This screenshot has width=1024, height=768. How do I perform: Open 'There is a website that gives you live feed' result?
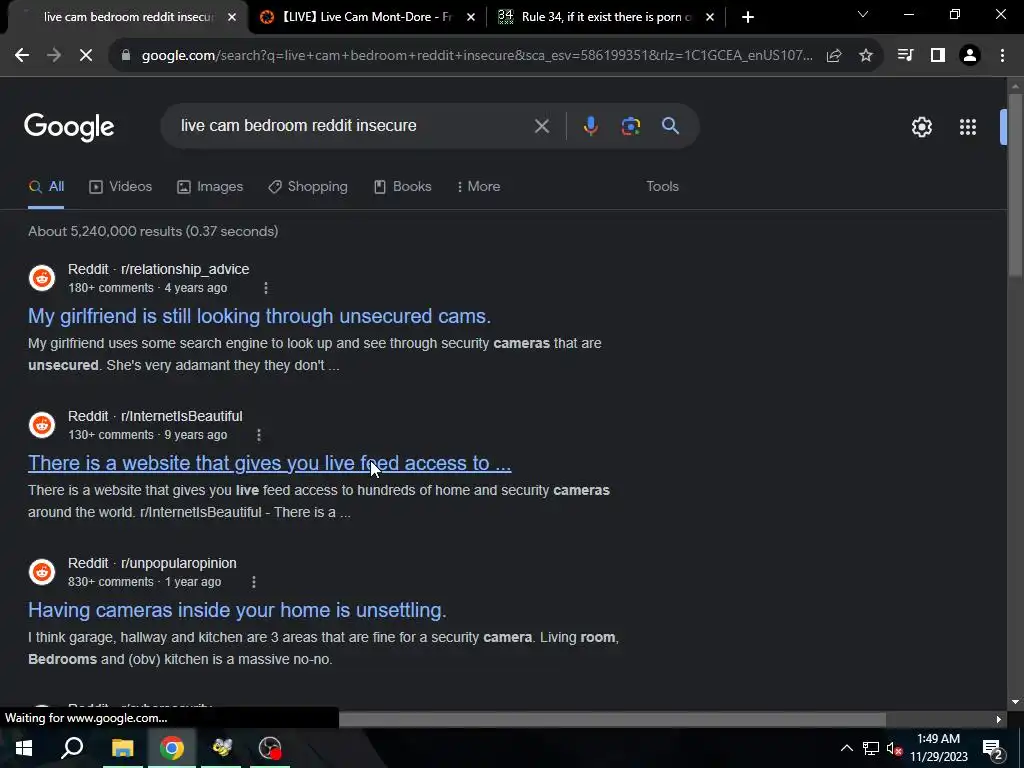coord(269,463)
